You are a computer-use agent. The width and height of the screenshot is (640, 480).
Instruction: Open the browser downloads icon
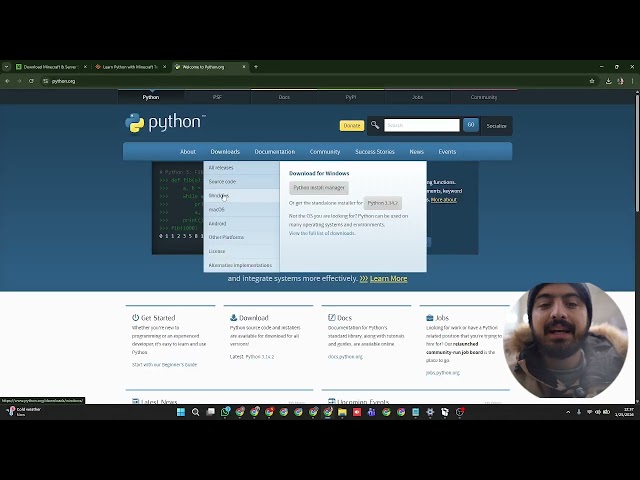point(608,81)
